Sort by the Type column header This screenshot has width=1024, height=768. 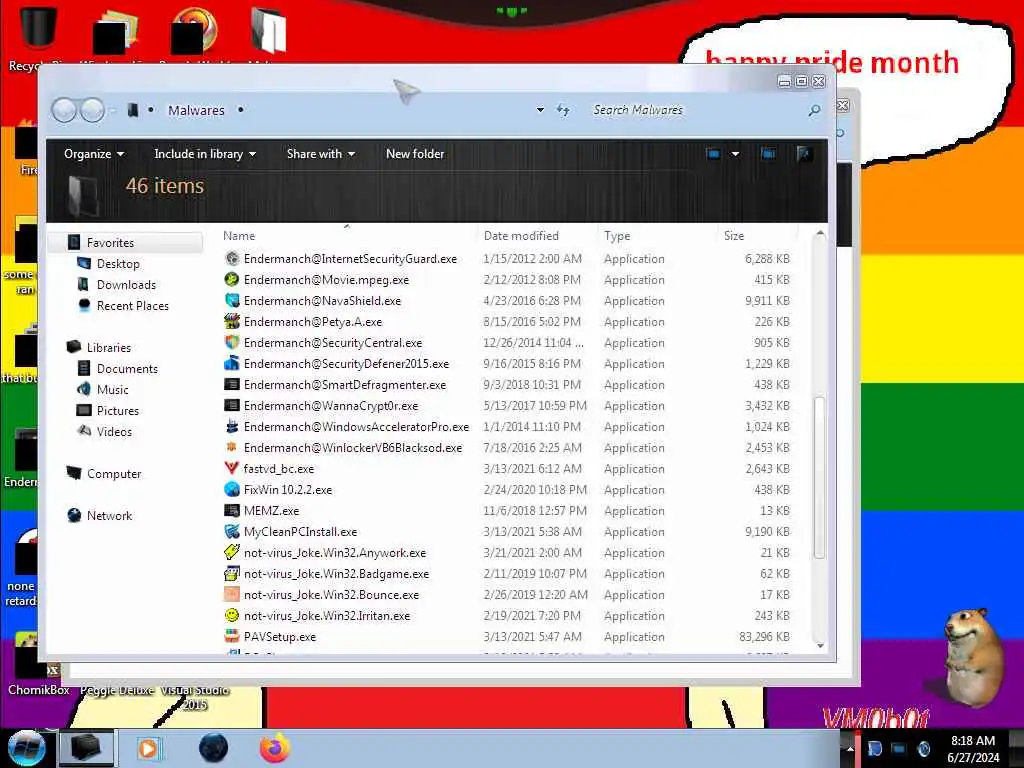tap(617, 236)
